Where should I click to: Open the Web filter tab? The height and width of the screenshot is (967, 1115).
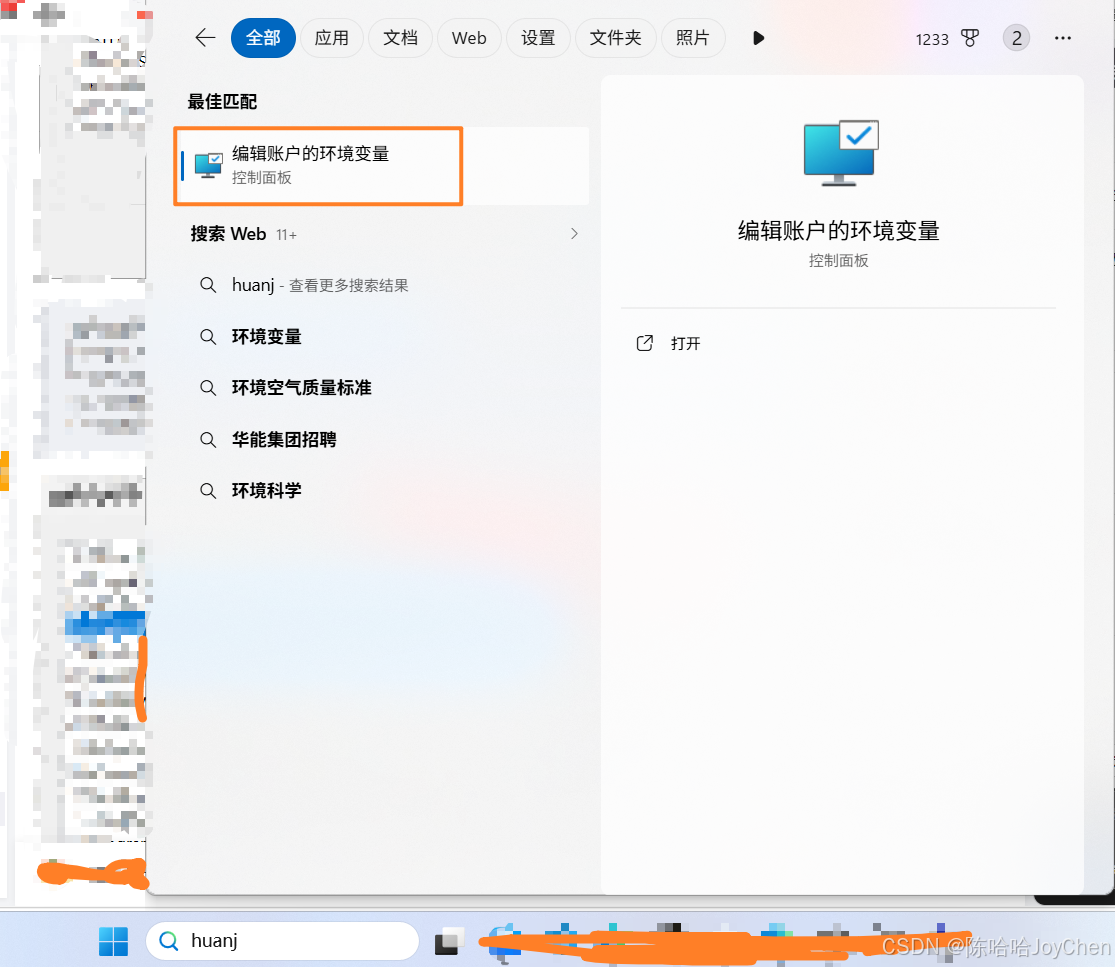coord(469,38)
